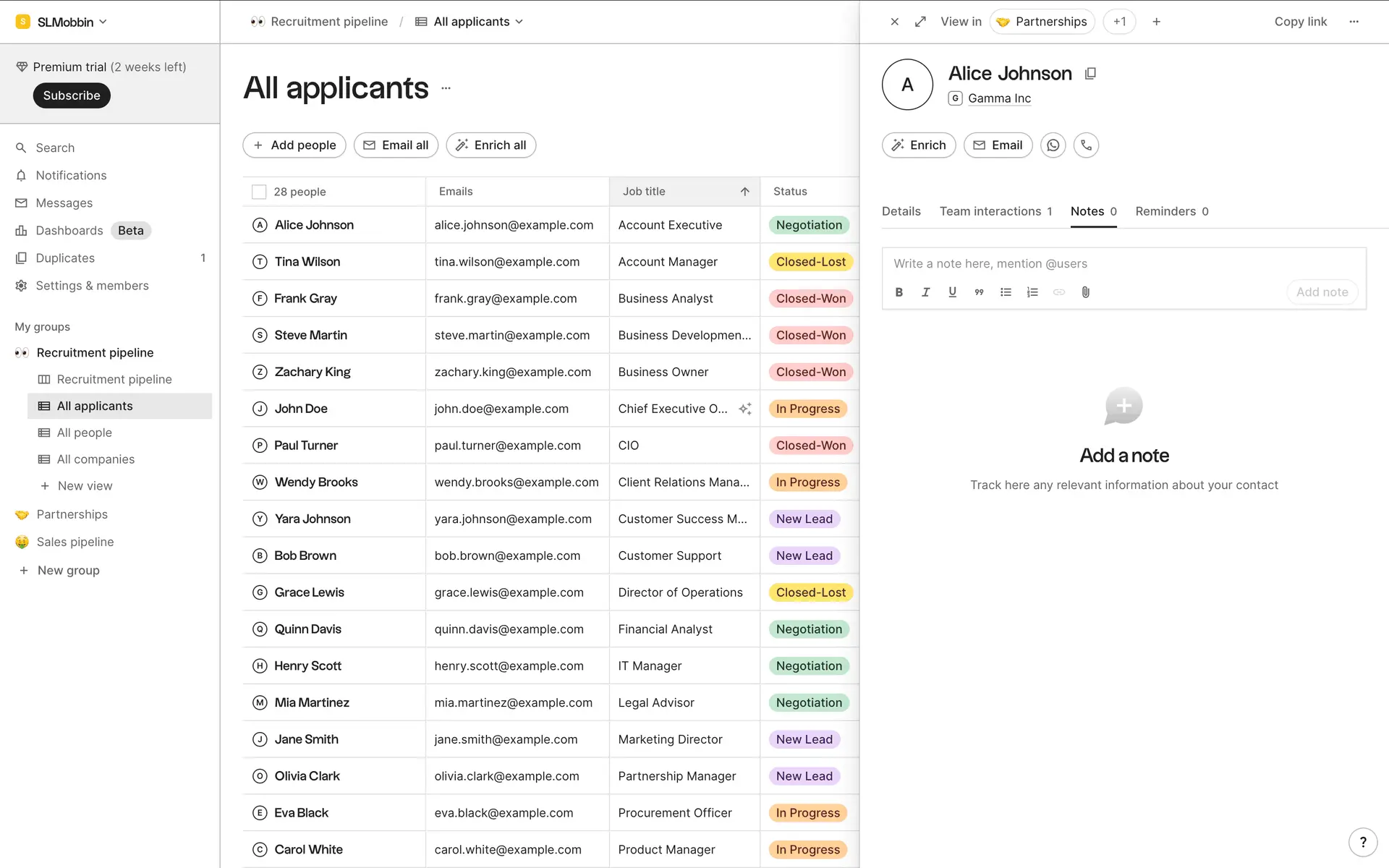Check the select-all box beside 28 people
The height and width of the screenshot is (868, 1389).
point(259,192)
